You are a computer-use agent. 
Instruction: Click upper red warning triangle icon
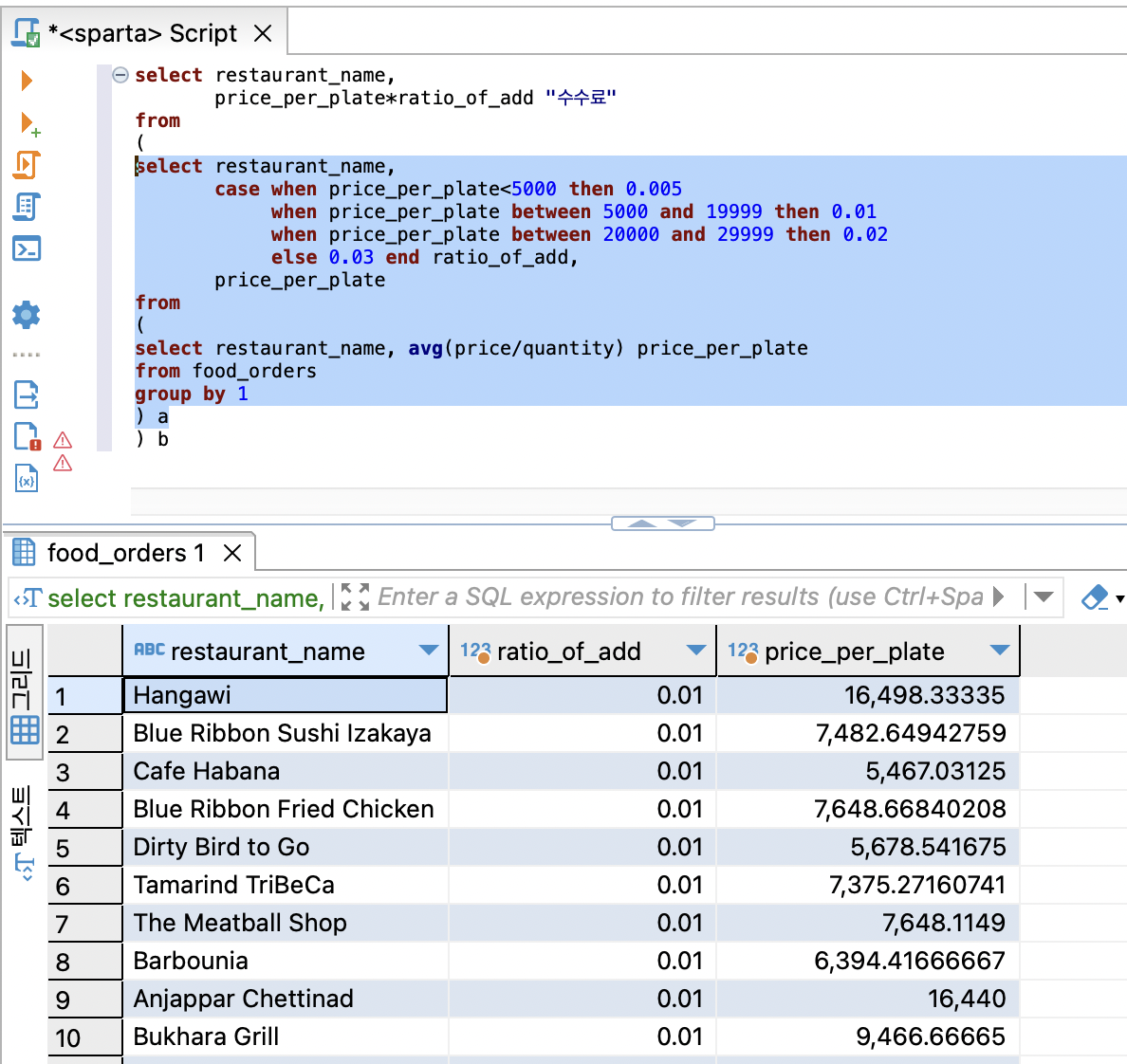click(63, 440)
